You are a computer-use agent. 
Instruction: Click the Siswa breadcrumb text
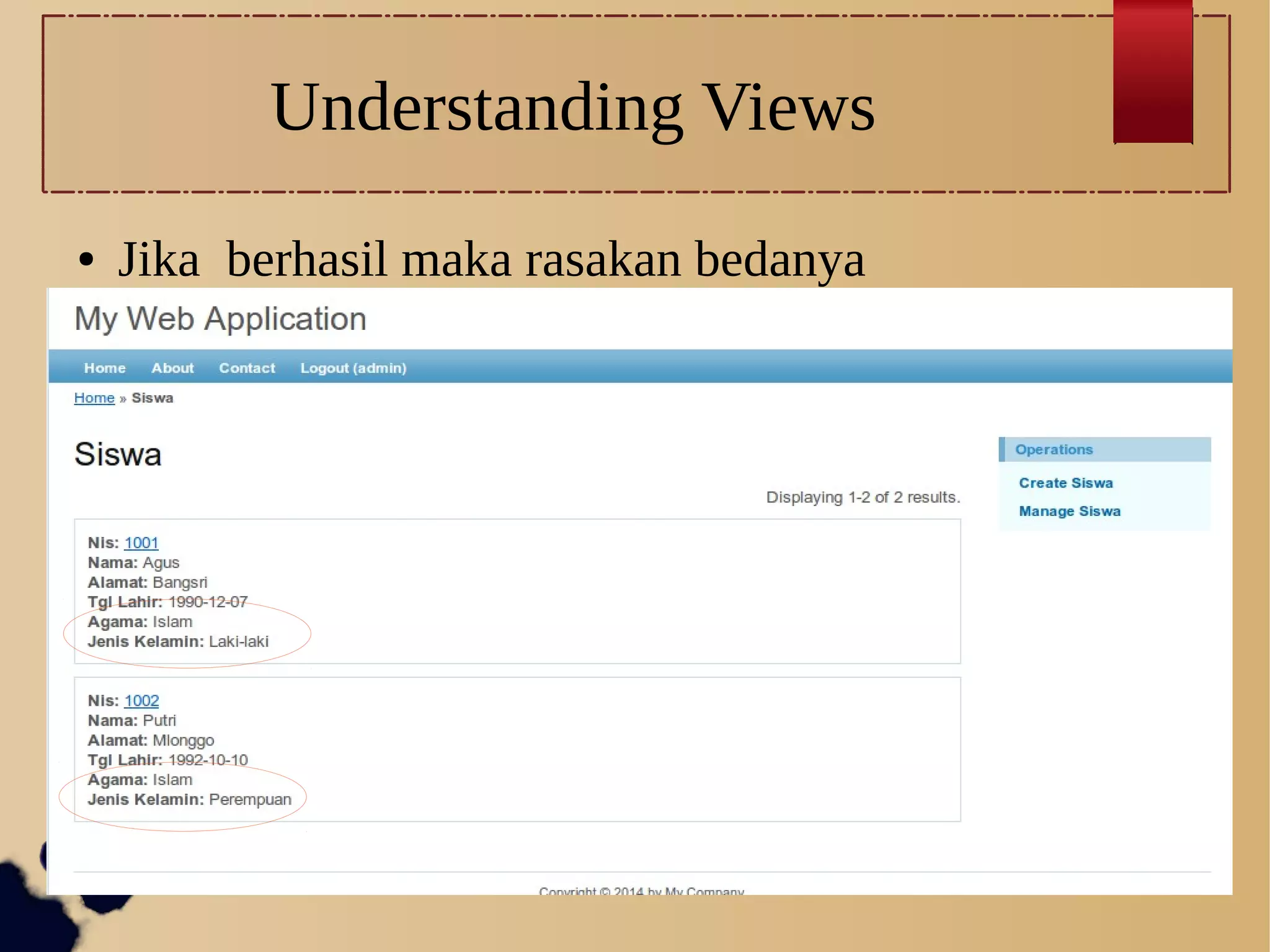pyautogui.click(x=152, y=398)
